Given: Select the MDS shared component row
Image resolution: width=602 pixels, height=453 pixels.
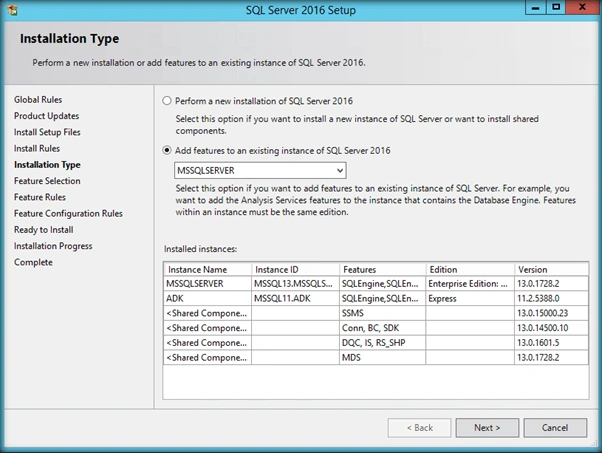Looking at the screenshot, I should 376,357.
